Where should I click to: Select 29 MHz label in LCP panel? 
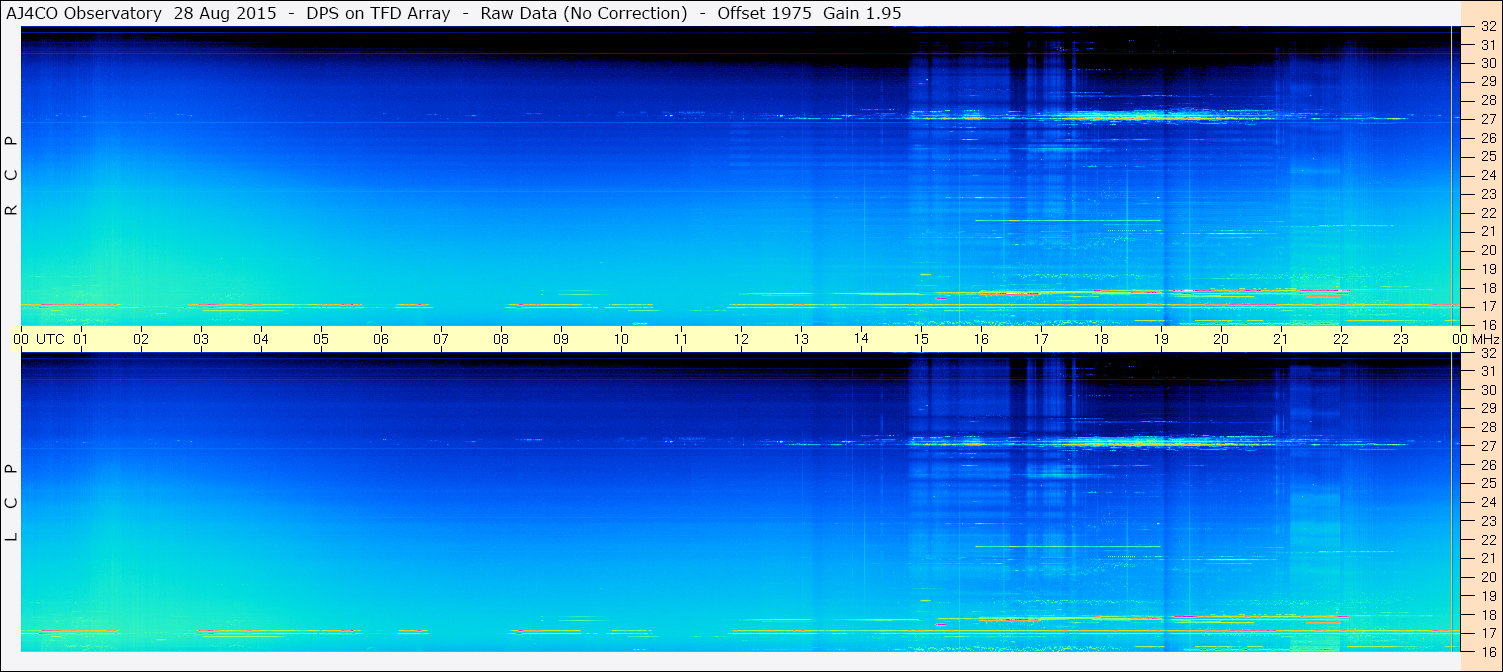(x=1487, y=408)
